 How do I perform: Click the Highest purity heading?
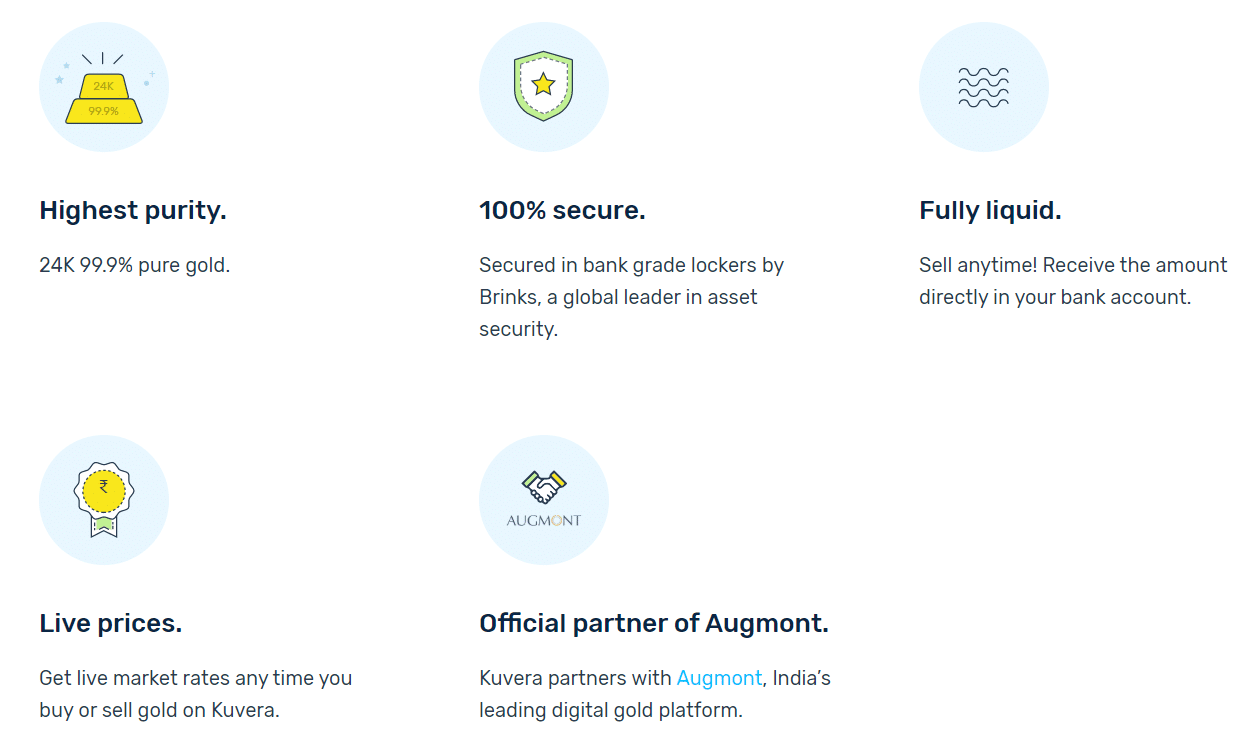pos(133,211)
